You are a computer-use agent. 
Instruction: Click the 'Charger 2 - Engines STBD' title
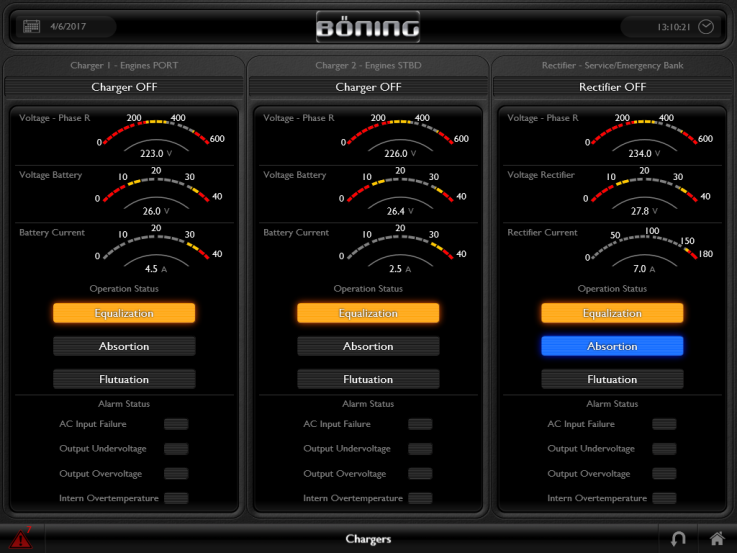pyautogui.click(x=368, y=65)
